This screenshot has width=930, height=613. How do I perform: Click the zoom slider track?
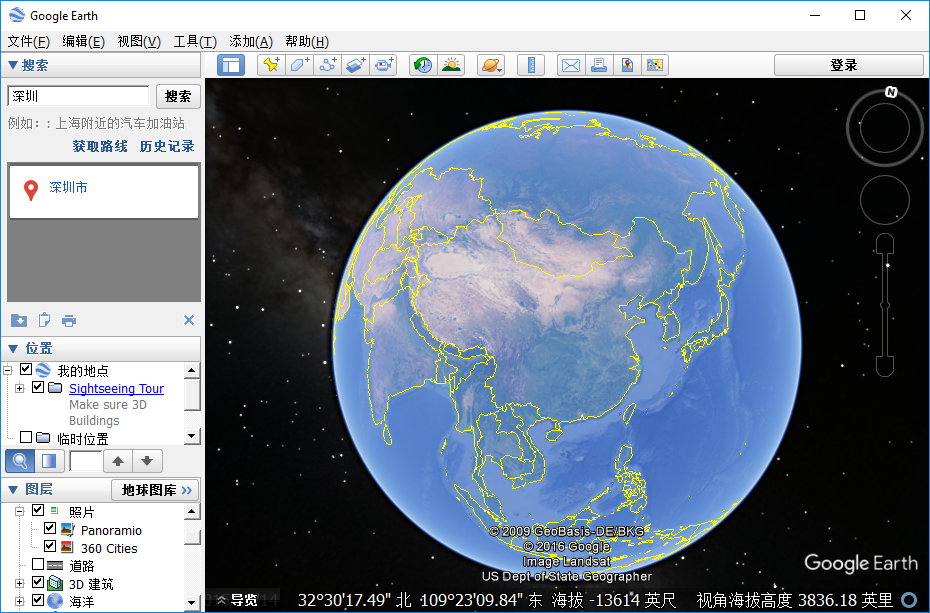[885, 305]
